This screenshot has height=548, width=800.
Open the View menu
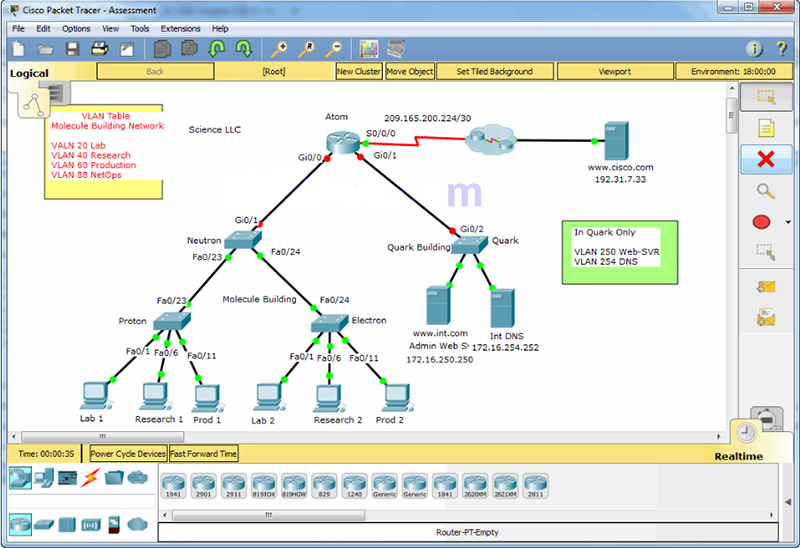pyautogui.click(x=110, y=29)
